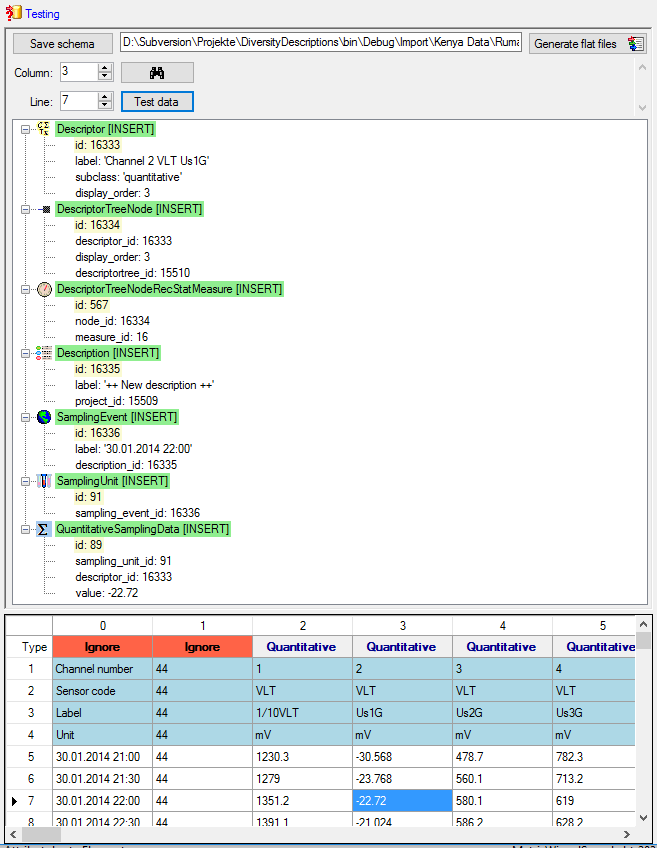Viewport: 657px width, 848px height.
Task: Click grid column header 3
Action: [402, 626]
